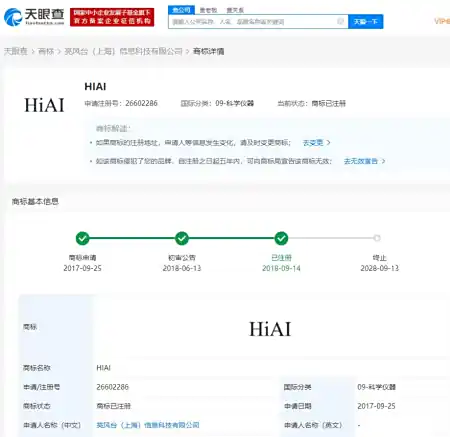This screenshot has height=437, width=450.
Task: Click the HIAI value in 商标名称 row
Action: coord(103,368)
